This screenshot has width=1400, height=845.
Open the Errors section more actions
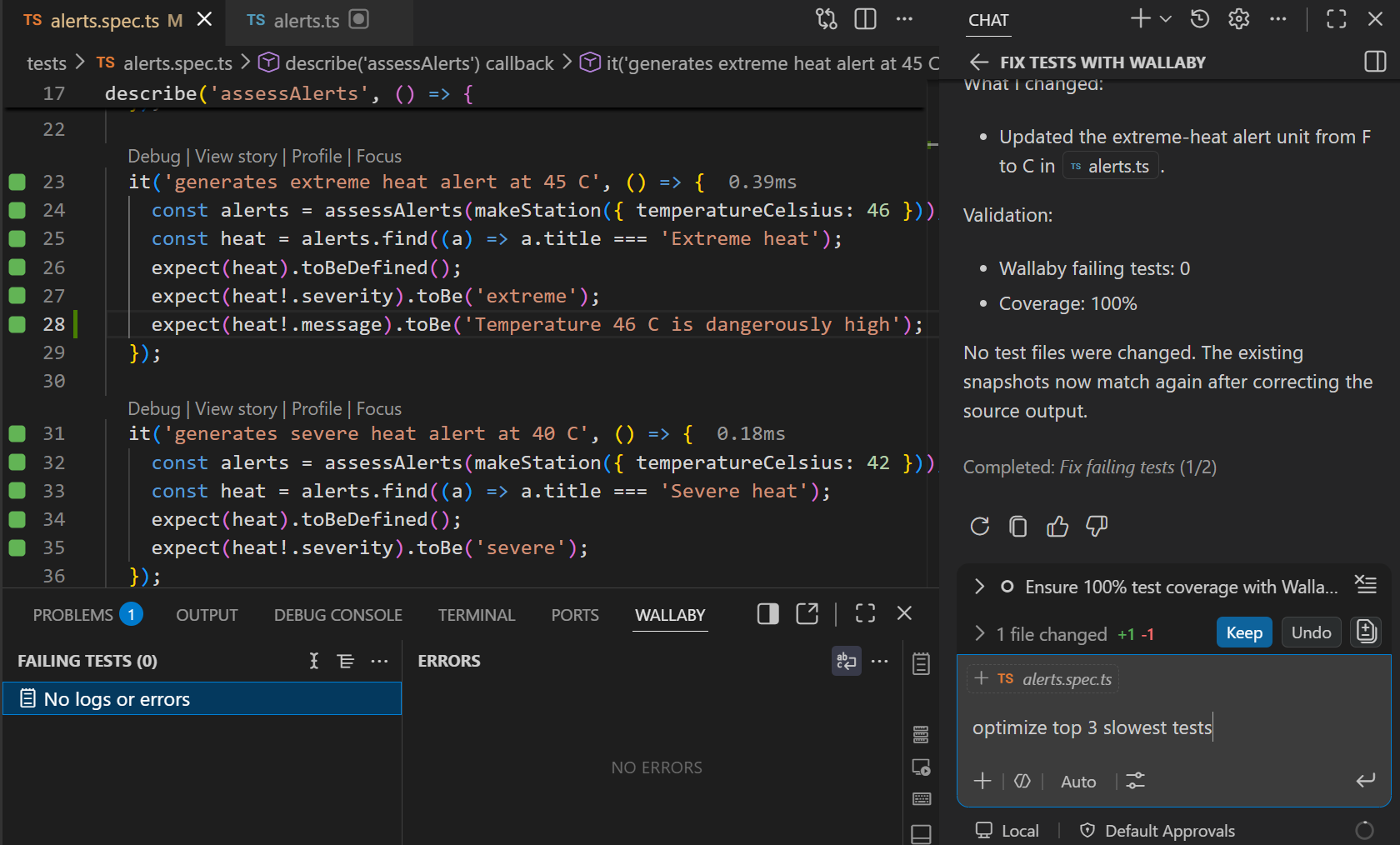coord(879,661)
